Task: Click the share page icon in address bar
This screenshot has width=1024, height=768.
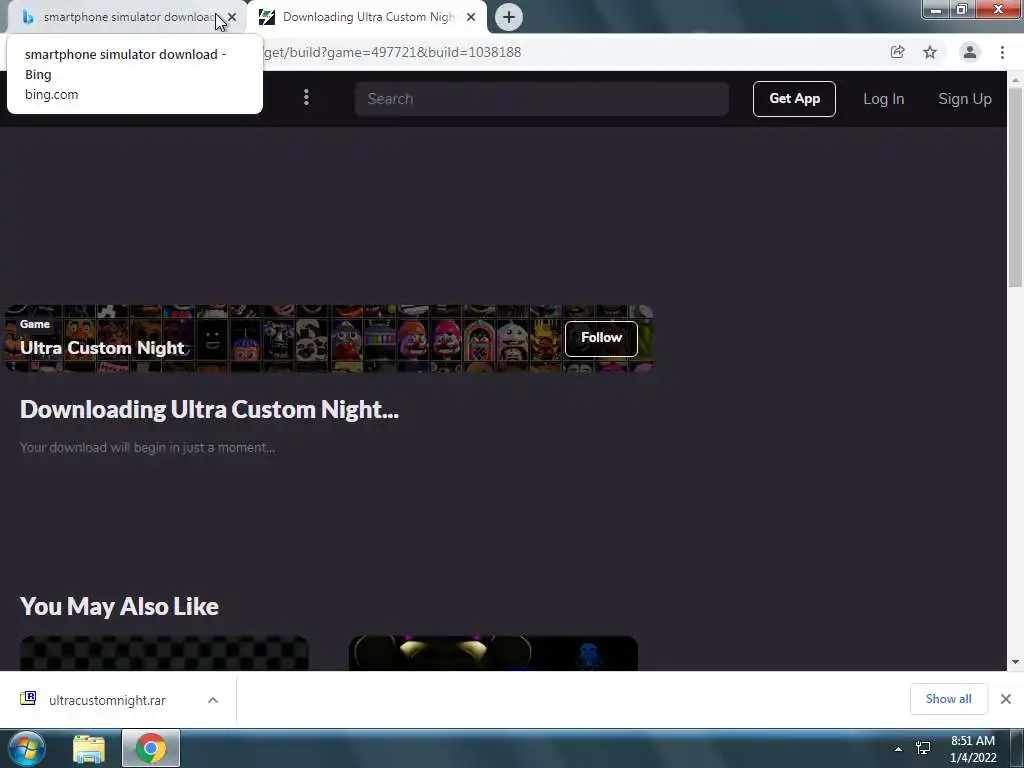Action: 897,52
